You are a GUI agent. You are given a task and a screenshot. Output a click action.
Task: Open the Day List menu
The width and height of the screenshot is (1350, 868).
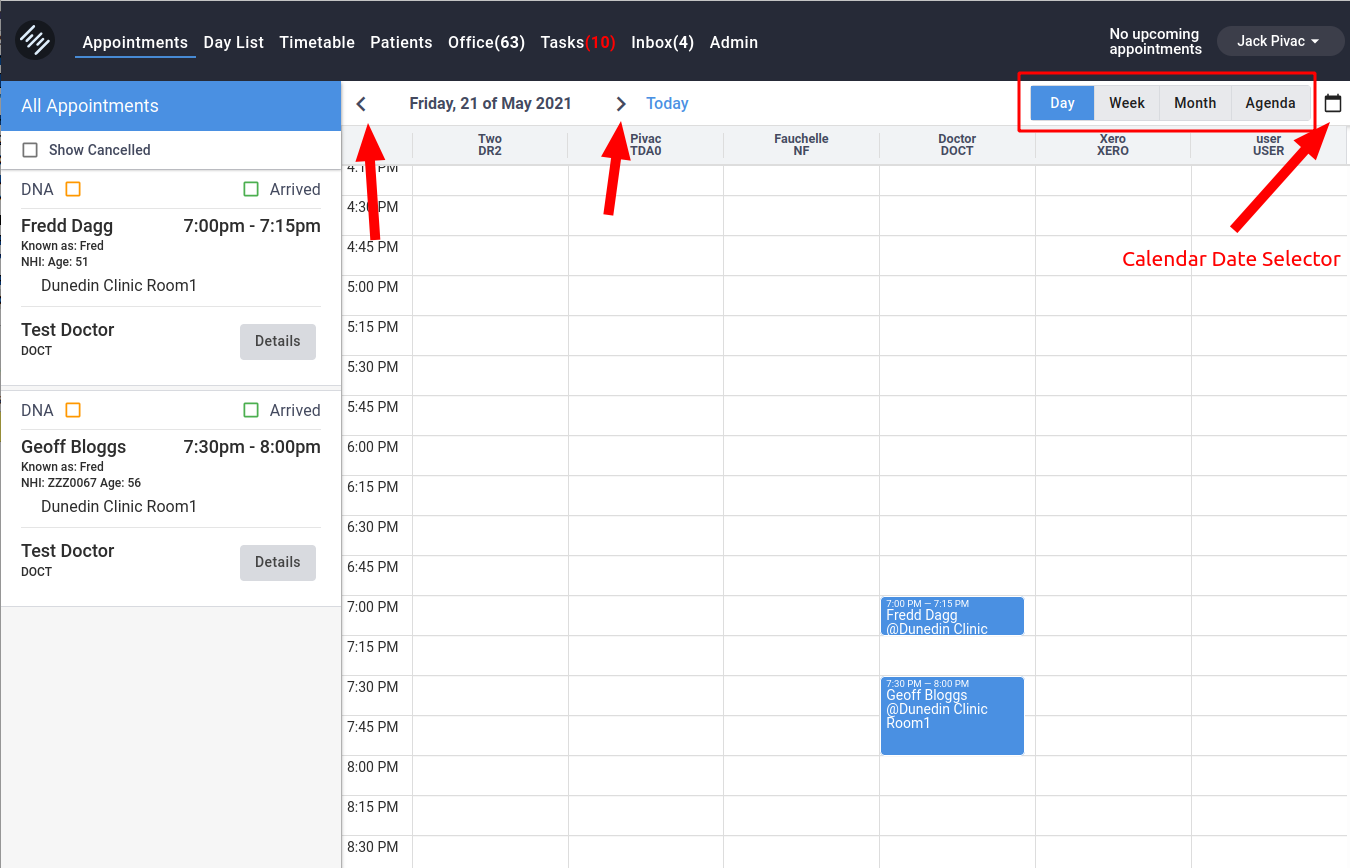pyautogui.click(x=233, y=42)
